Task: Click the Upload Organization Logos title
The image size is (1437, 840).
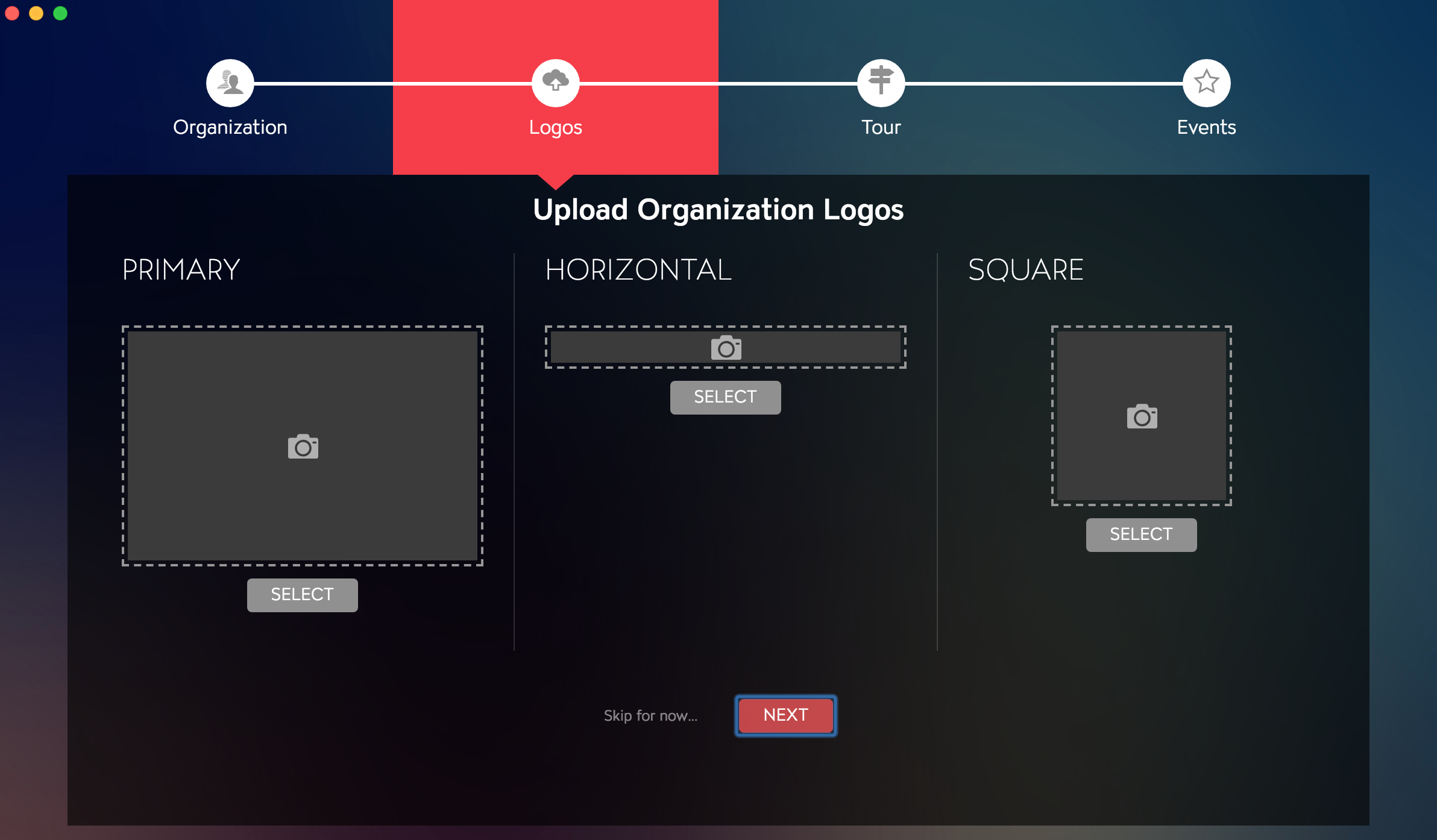Action: (719, 210)
